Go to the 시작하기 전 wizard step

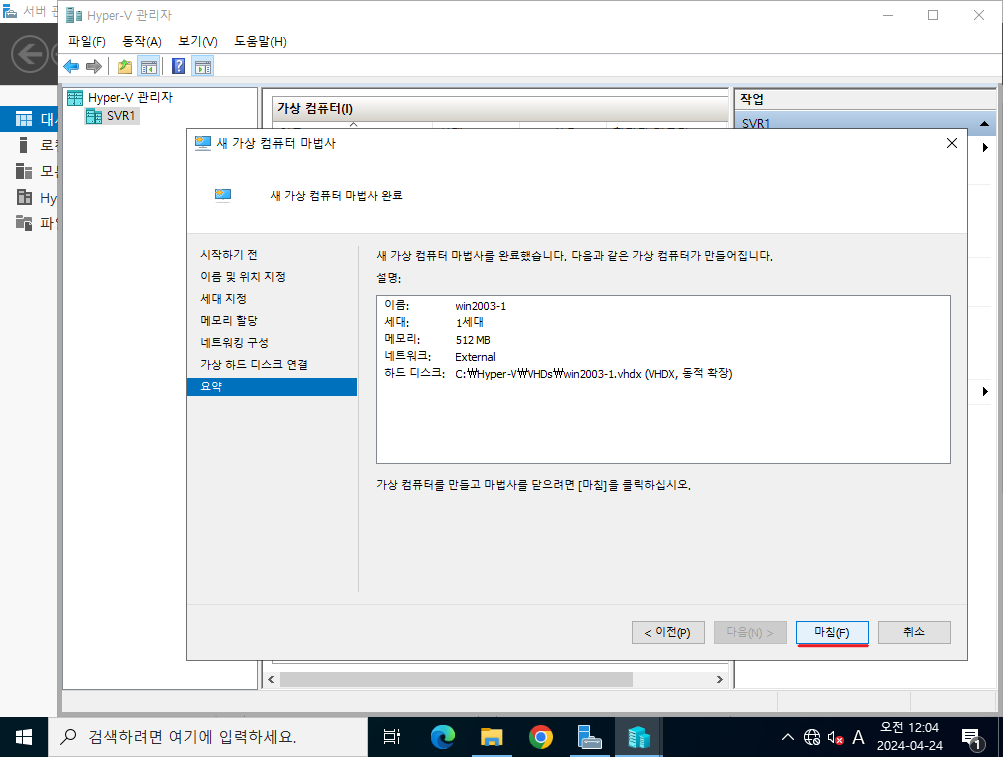pos(228,255)
